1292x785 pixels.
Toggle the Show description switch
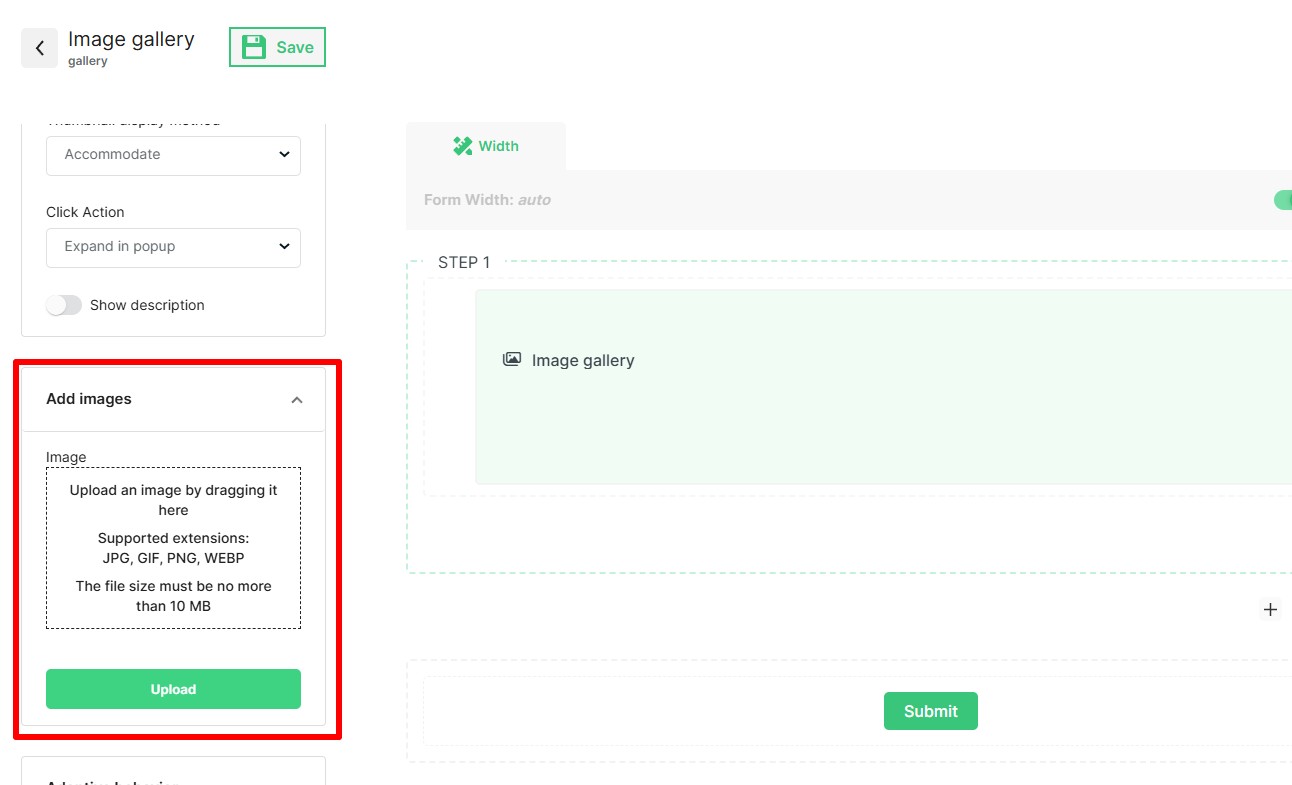pyautogui.click(x=64, y=305)
